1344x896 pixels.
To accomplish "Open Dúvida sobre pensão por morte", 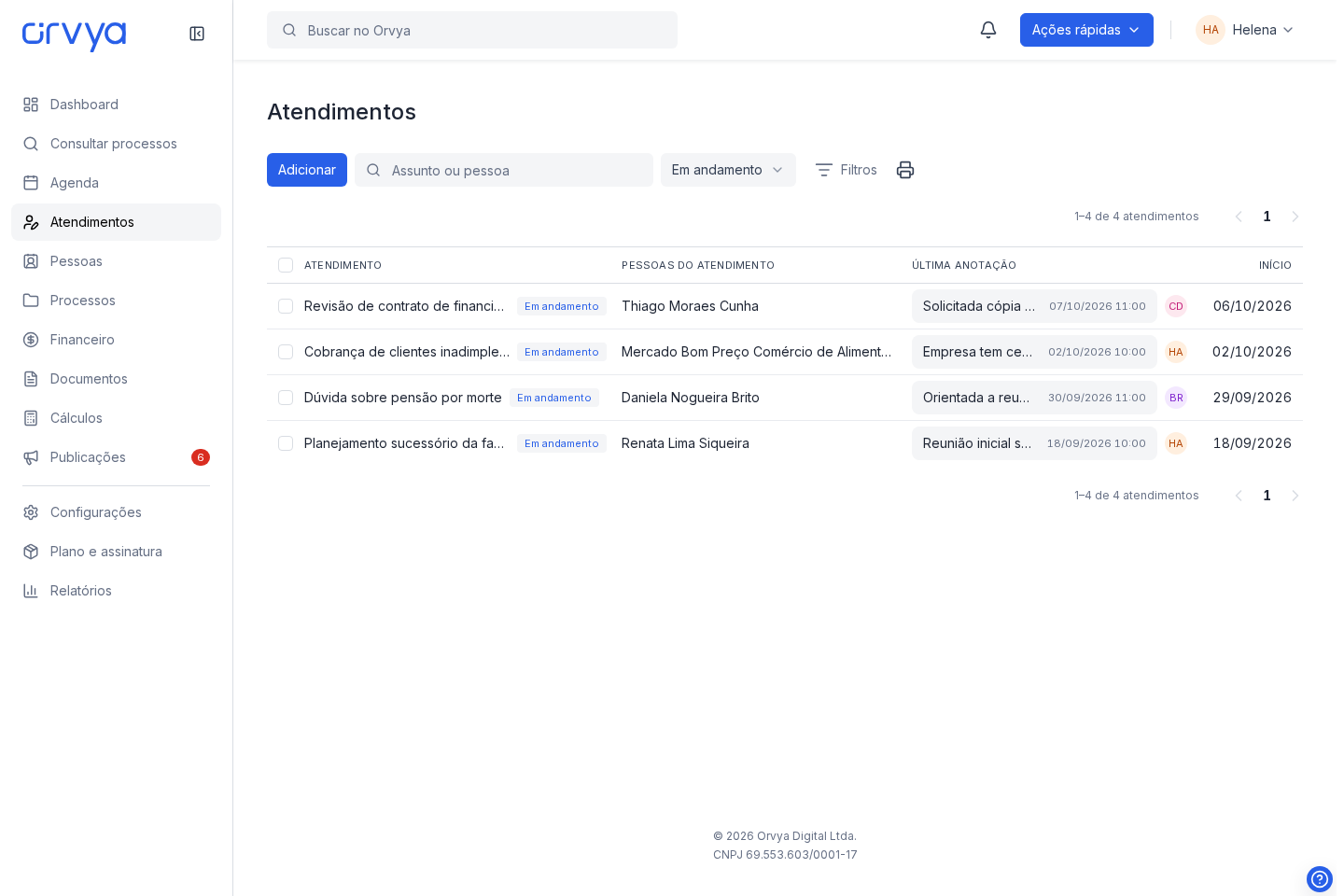I will tap(403, 398).
